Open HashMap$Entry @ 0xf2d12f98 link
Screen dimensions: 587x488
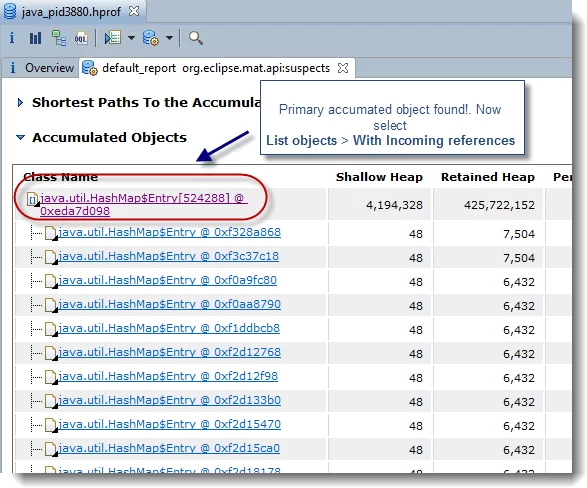coord(168,376)
